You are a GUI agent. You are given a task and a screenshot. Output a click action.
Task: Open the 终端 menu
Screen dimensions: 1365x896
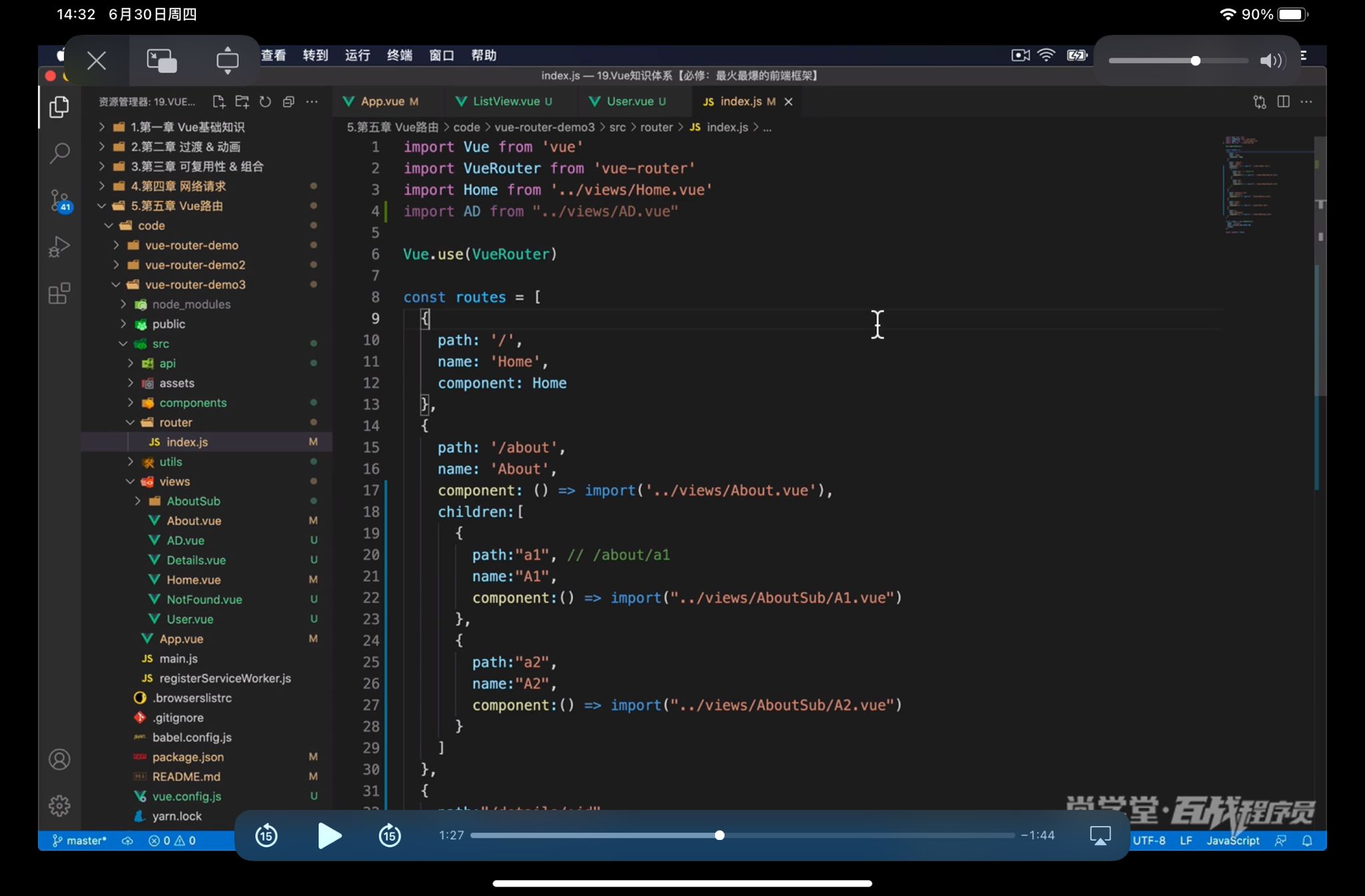pyautogui.click(x=399, y=55)
